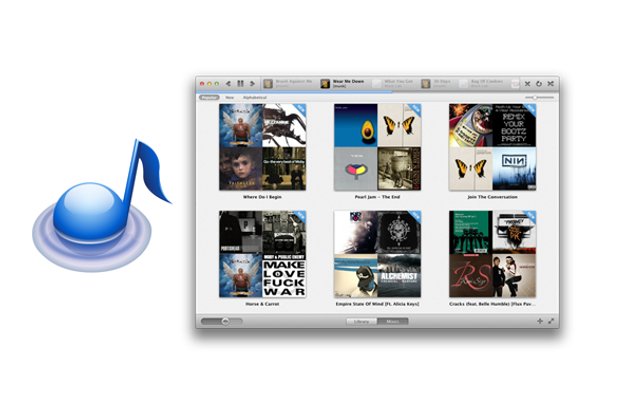The width and height of the screenshot is (625, 394).
Task: Adjust the cover size slider at top right
Action: pyautogui.click(x=539, y=97)
